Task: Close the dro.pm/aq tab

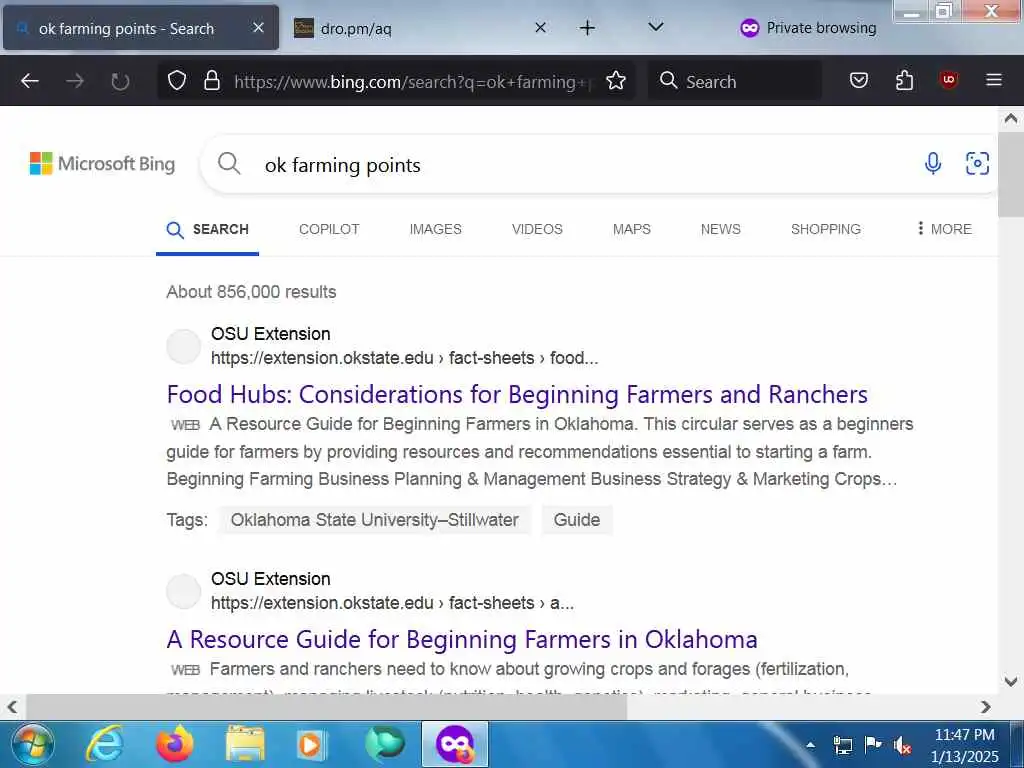Action: (540, 27)
